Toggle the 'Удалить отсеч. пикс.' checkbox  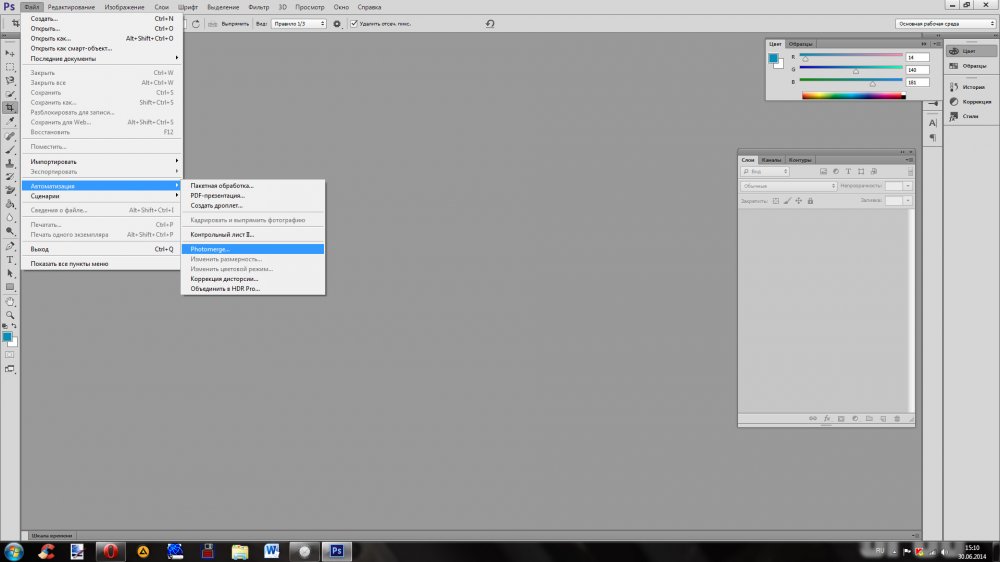click(354, 23)
